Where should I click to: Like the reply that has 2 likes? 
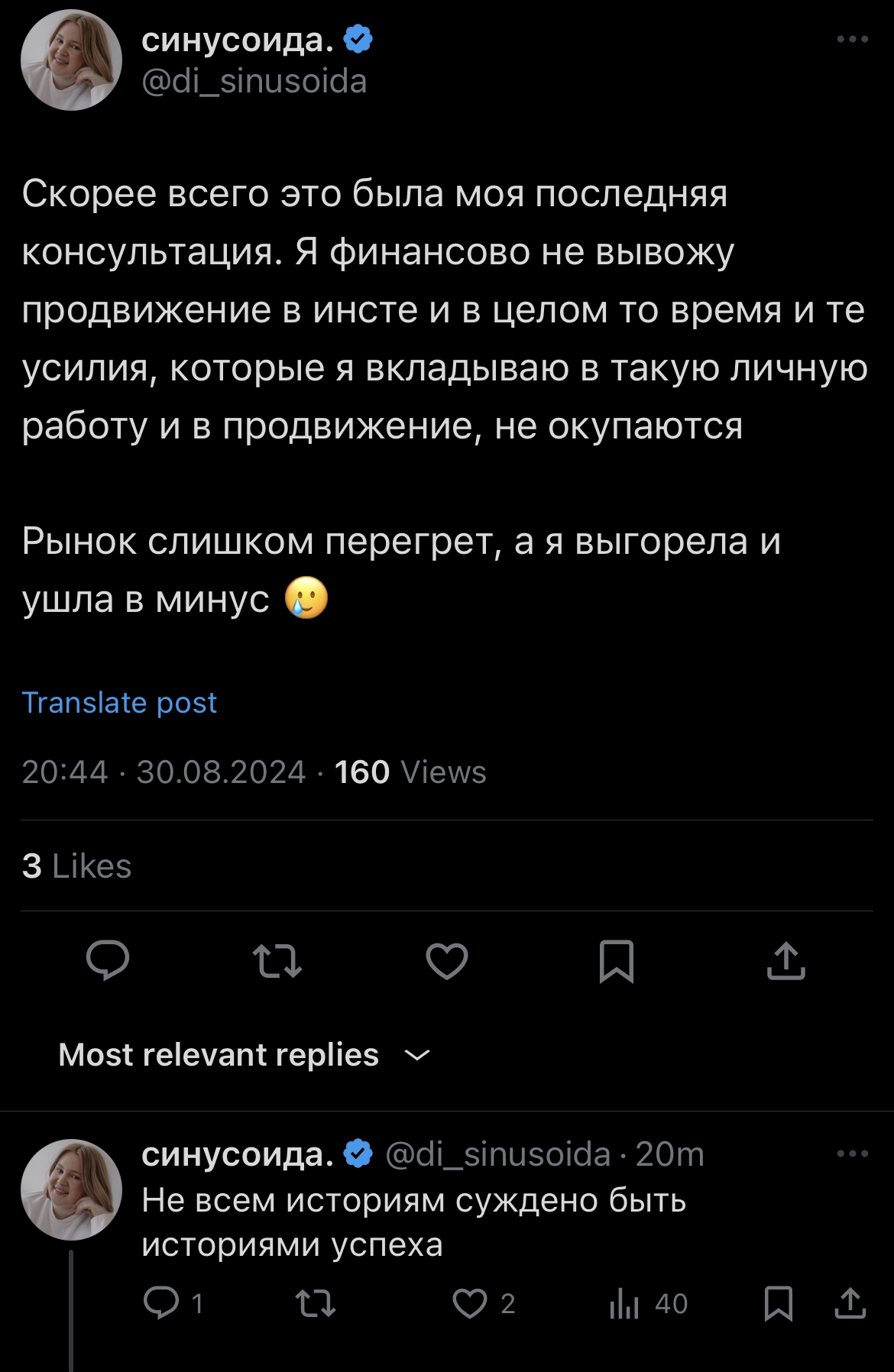pyautogui.click(x=470, y=1303)
